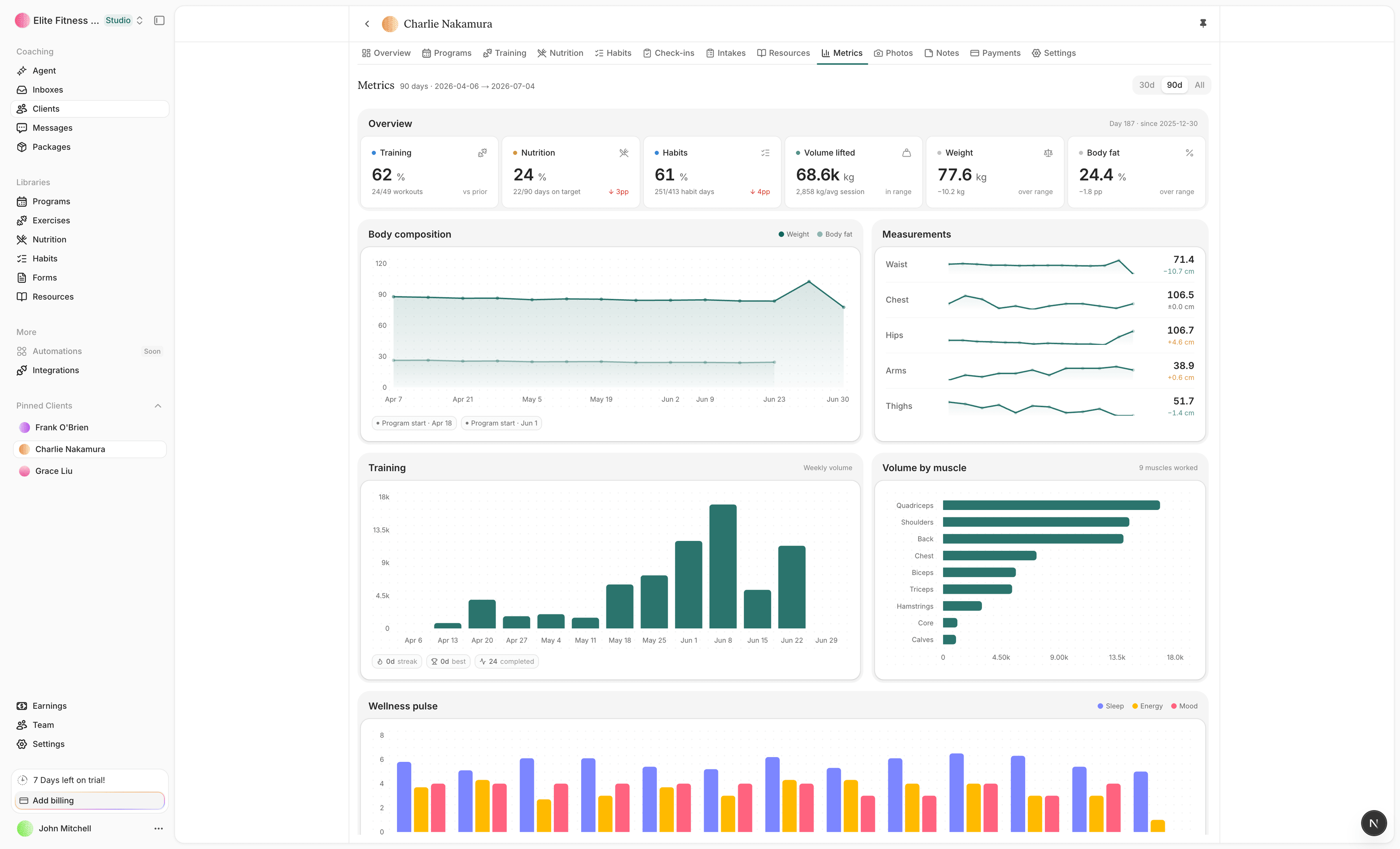
Task: Open John Mitchell account options menu
Action: [x=159, y=829]
